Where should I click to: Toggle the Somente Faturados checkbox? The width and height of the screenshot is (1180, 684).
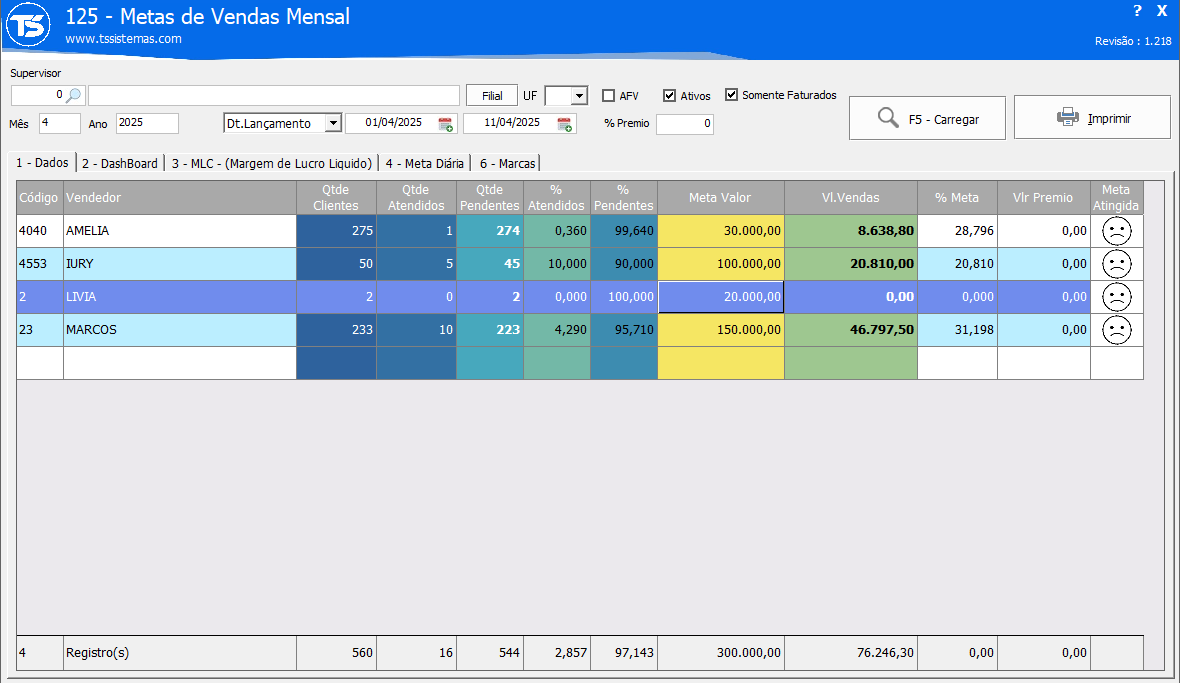pos(731,95)
